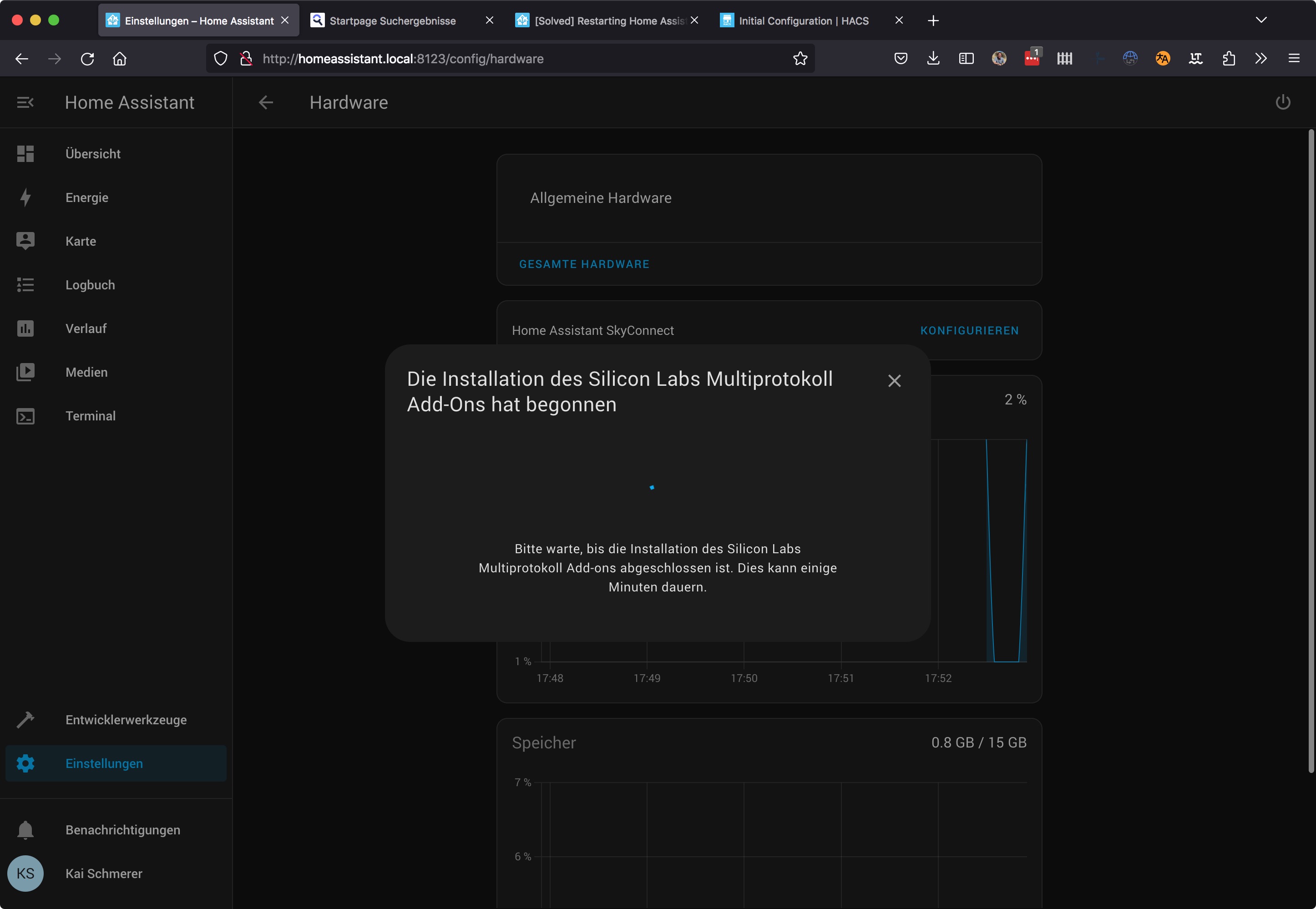The height and width of the screenshot is (909, 1316).
Task: Switch to the Startpage Suchergebnisse tab
Action: point(393,21)
